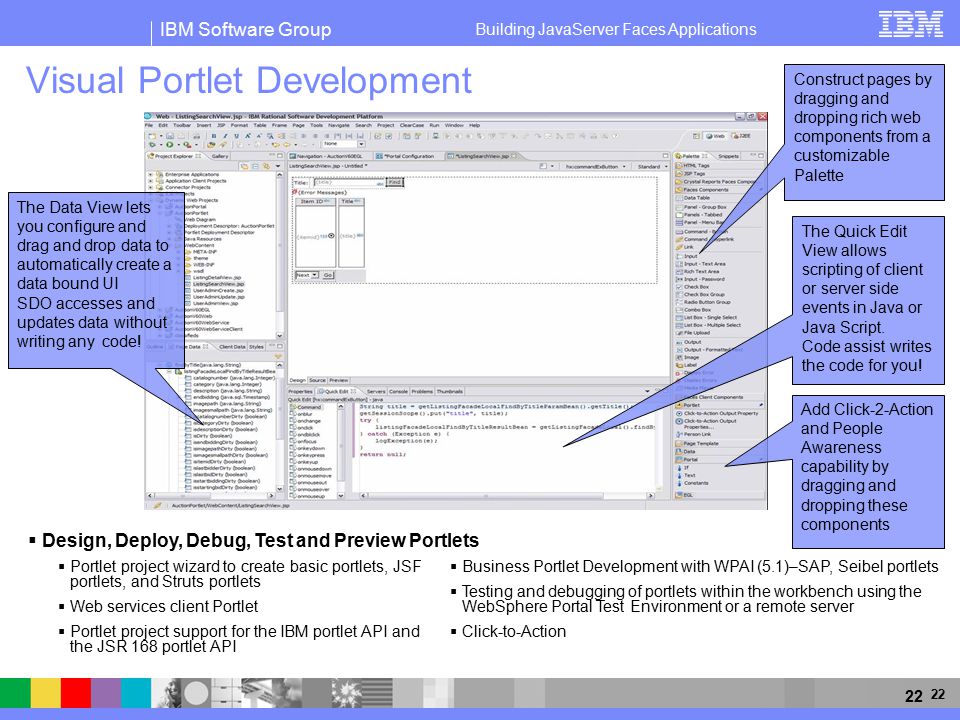Open the Standard dropdown in editor toolbar
The height and width of the screenshot is (720, 960).
[x=653, y=167]
